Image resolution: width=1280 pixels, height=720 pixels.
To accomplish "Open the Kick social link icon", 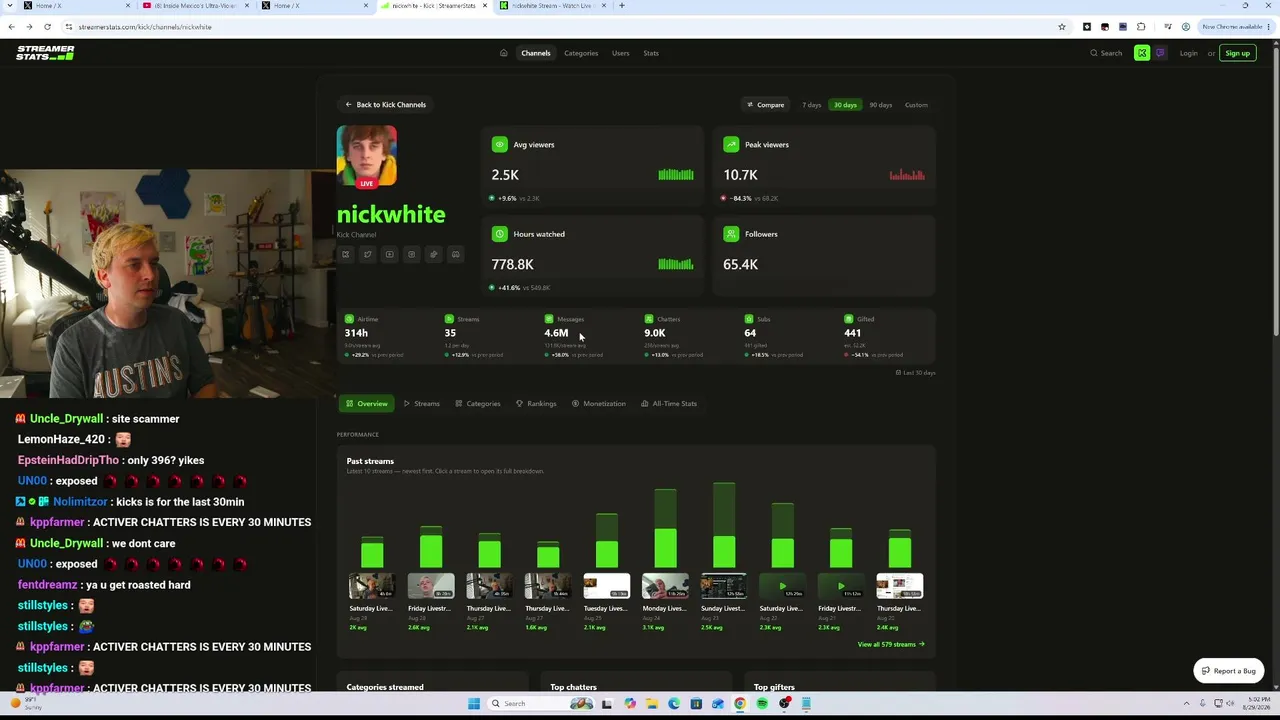I will click(346, 254).
